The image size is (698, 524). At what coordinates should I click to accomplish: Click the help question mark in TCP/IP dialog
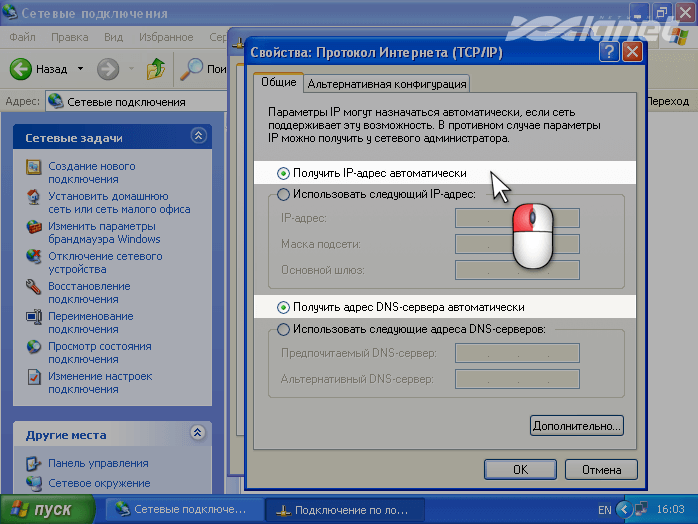coord(609,52)
